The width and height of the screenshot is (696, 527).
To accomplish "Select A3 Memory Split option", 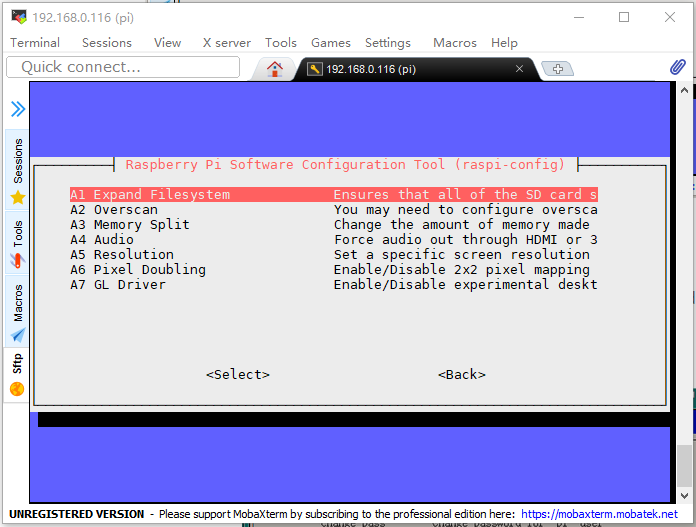I will point(334,225).
